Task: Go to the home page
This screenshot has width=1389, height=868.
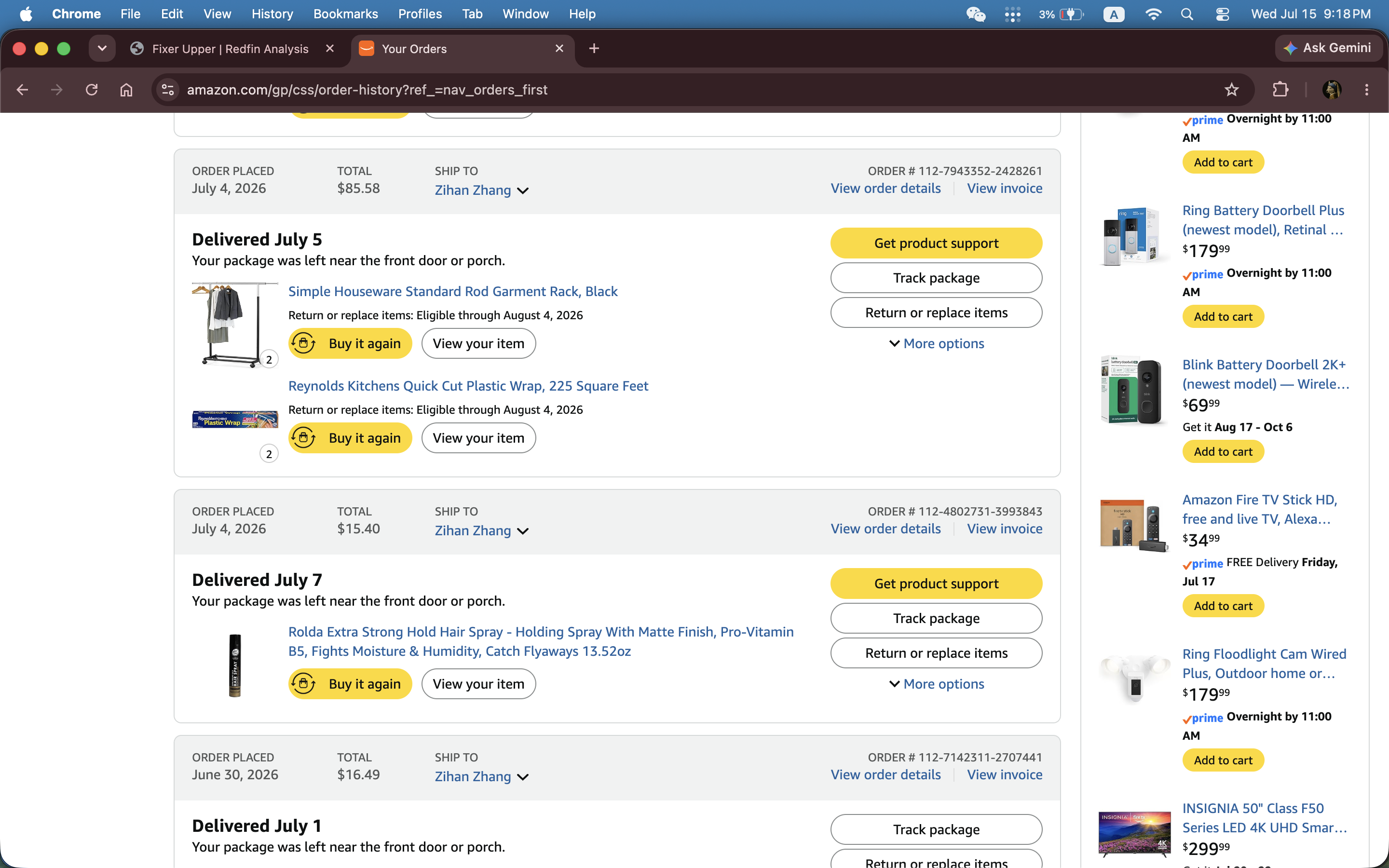Action: [126, 90]
